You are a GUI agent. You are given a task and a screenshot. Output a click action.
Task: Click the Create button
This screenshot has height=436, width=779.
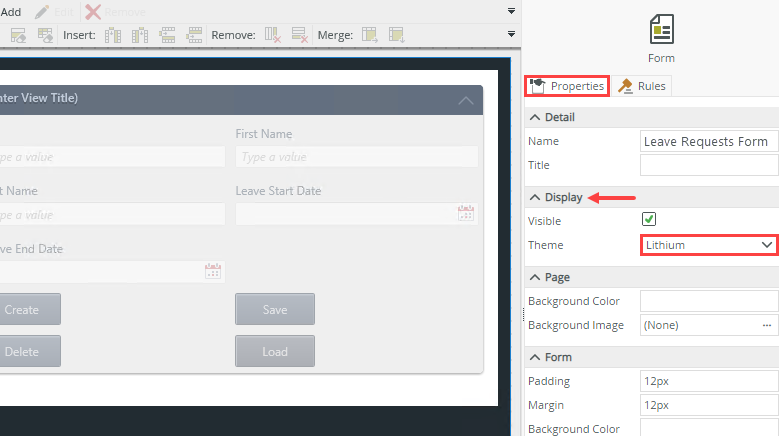30,309
